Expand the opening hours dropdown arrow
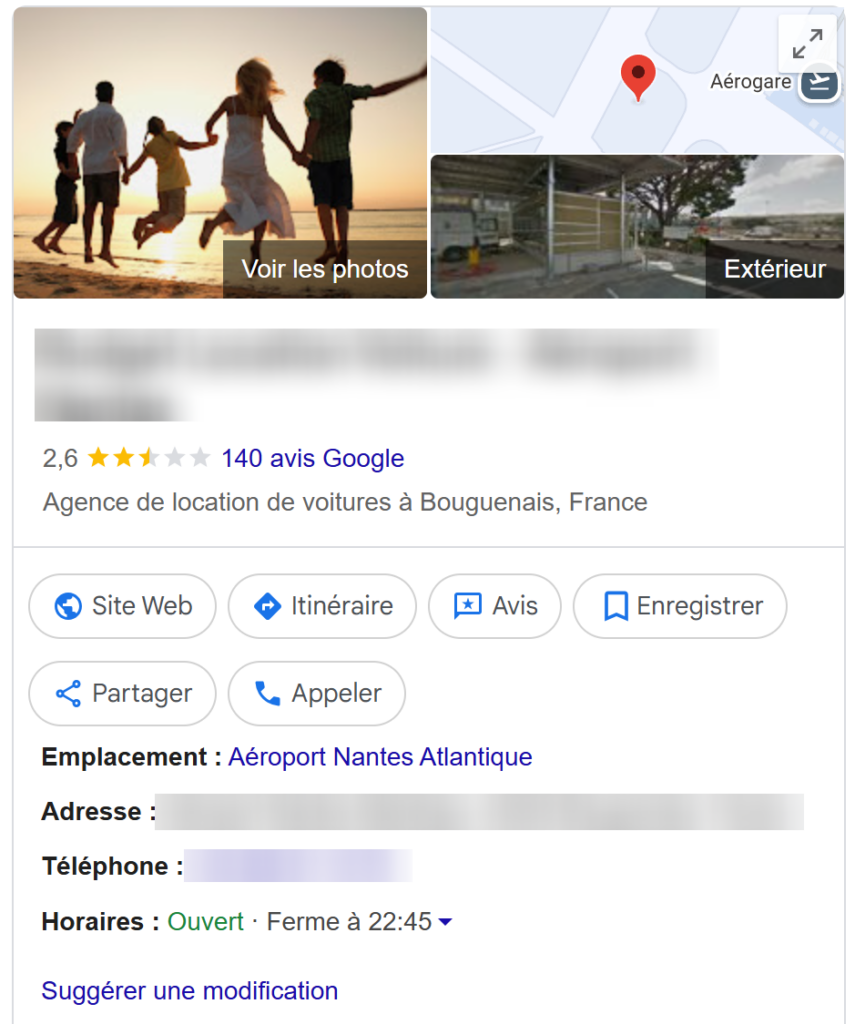This screenshot has width=855, height=1024. click(x=445, y=922)
